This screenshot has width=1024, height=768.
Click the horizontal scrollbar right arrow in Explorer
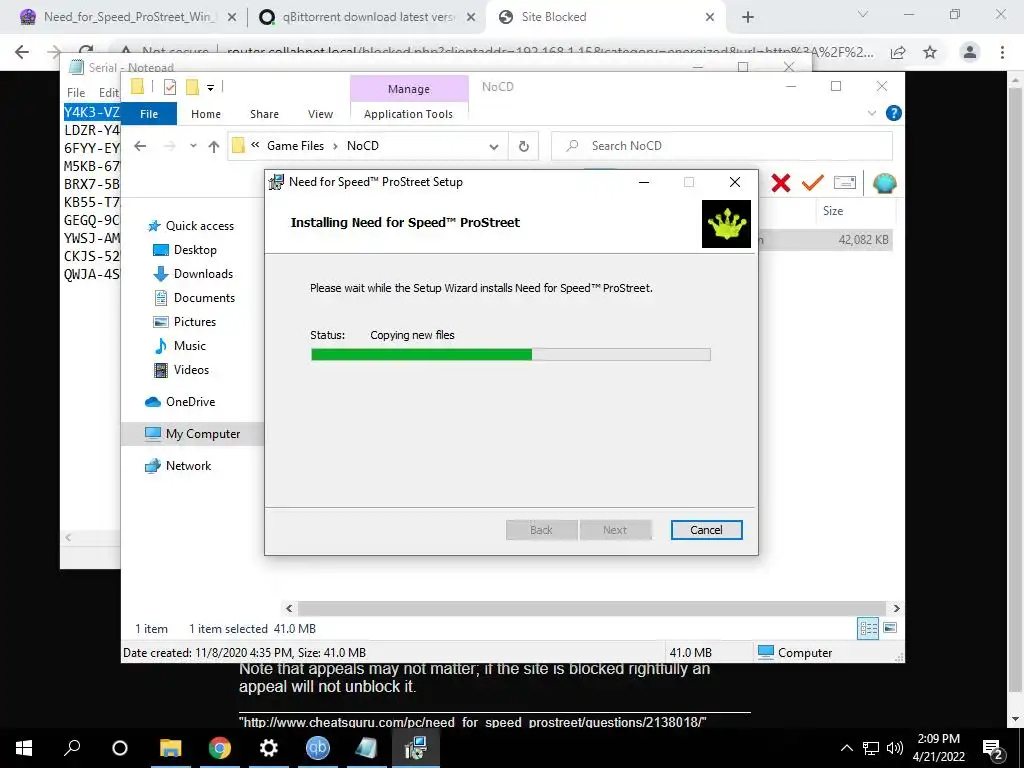pos(896,608)
